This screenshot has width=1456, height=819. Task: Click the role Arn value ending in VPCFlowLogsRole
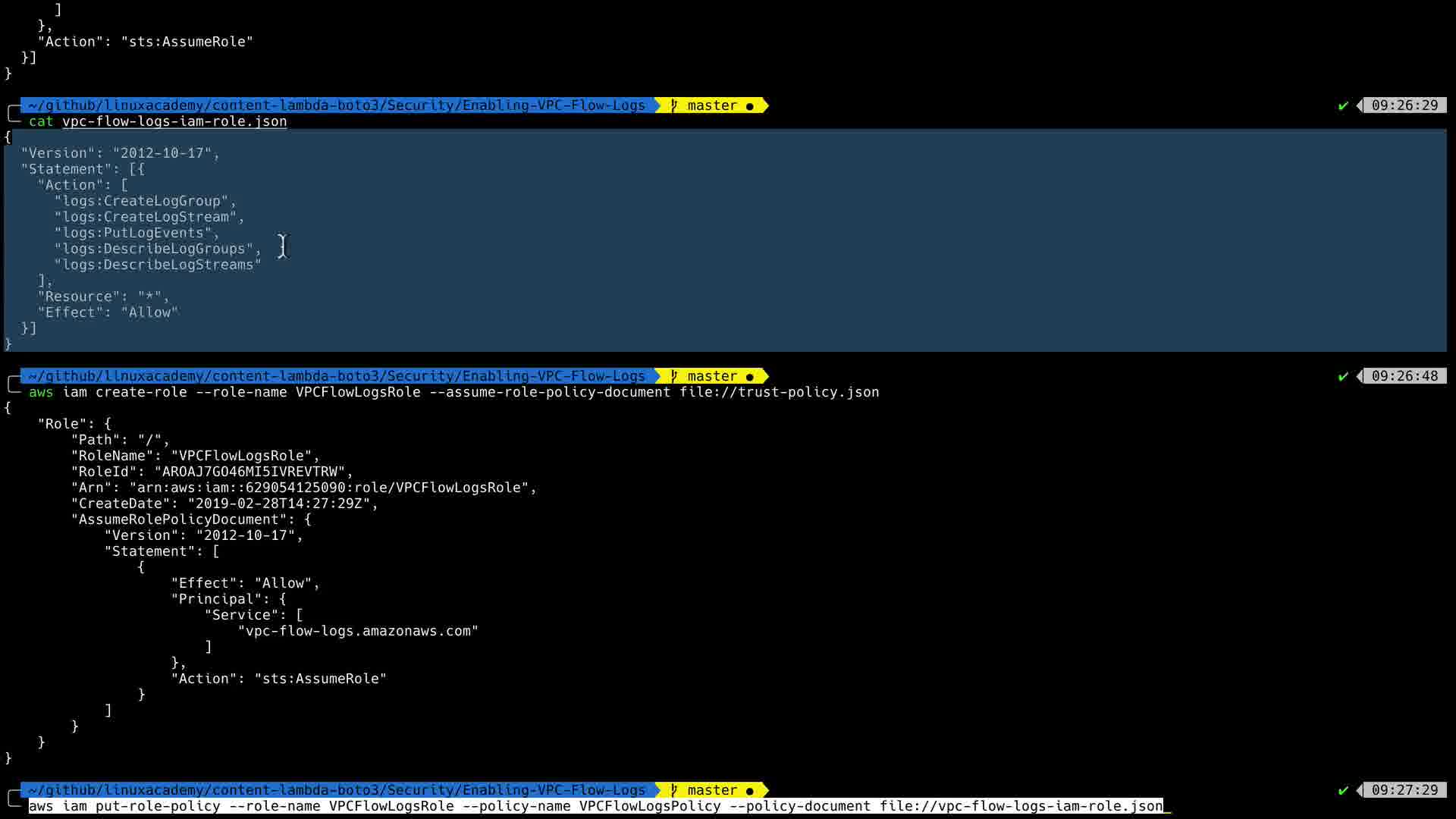330,488
